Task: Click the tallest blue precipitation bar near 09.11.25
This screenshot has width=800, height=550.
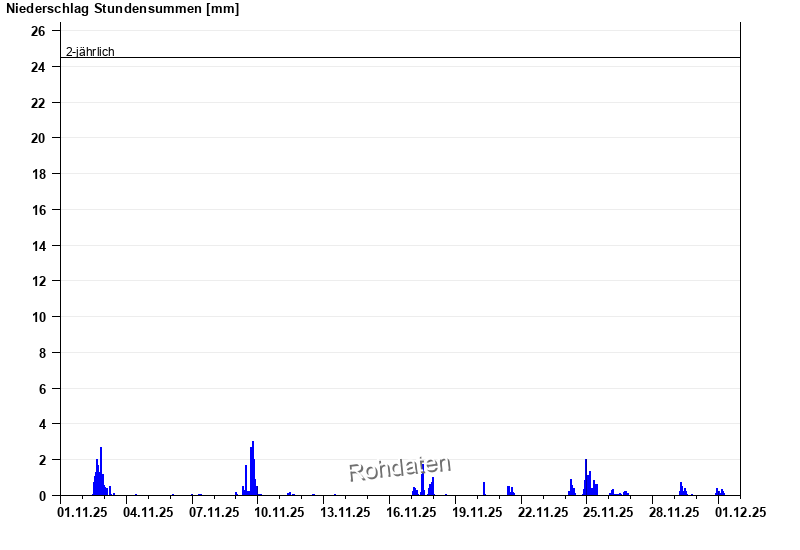Action: (x=253, y=468)
